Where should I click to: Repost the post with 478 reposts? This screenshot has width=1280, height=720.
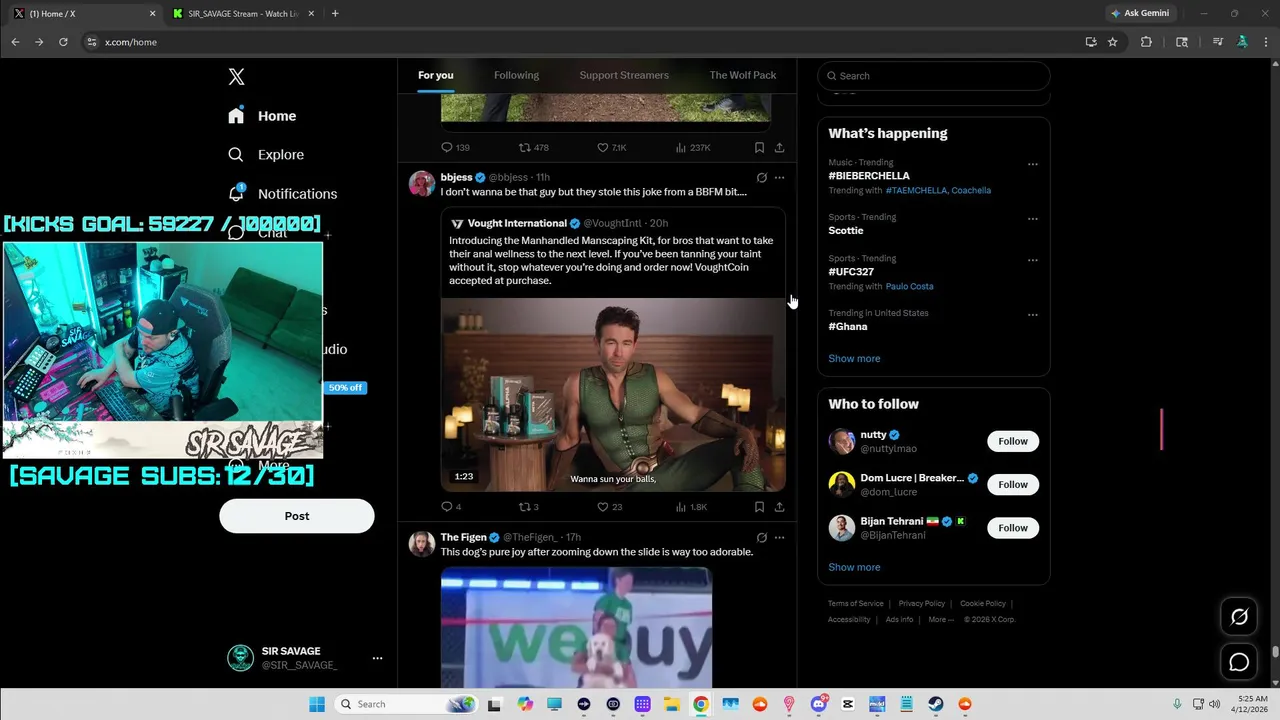tap(533, 147)
